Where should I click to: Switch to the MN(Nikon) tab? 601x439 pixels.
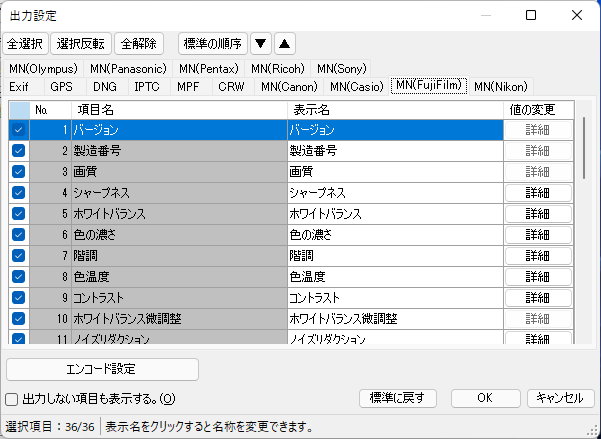click(x=500, y=87)
